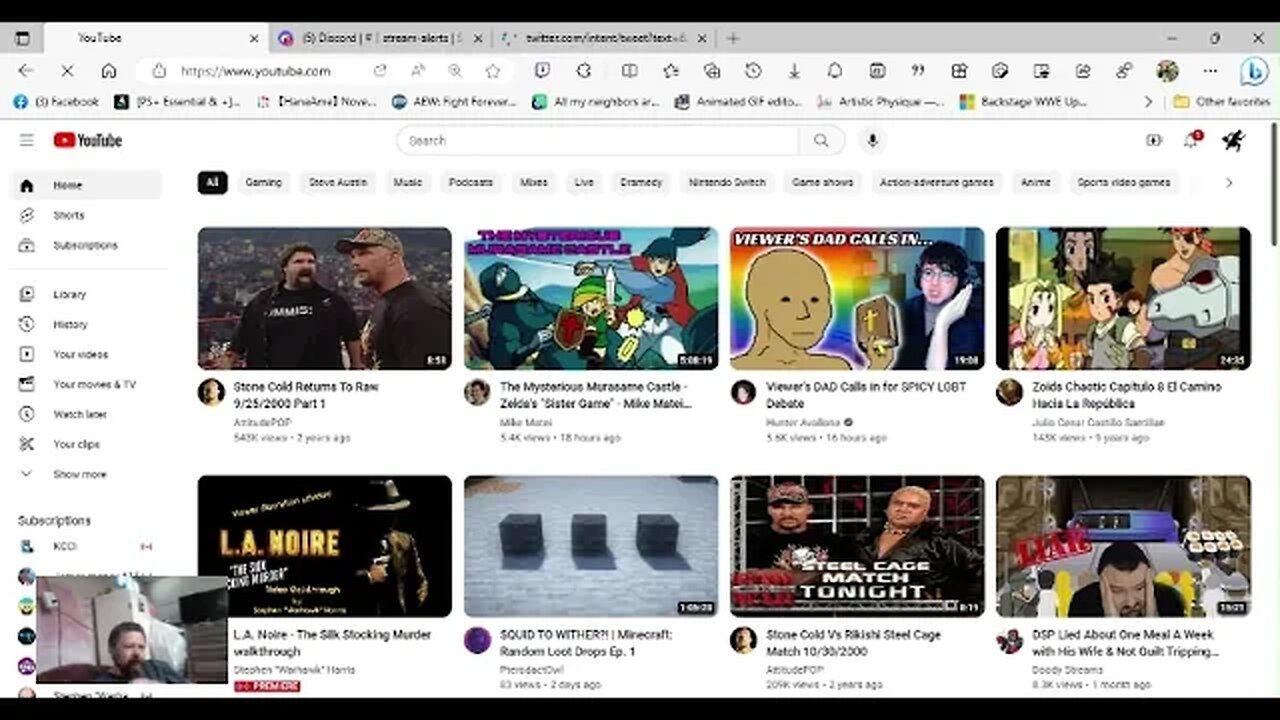Click the browser home icon
This screenshot has height=720, width=1280.
tap(109, 71)
